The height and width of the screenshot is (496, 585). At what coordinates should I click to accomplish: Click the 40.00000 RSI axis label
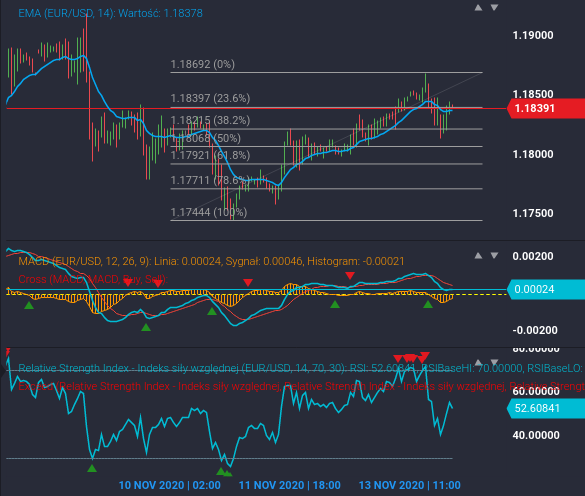coord(536,435)
